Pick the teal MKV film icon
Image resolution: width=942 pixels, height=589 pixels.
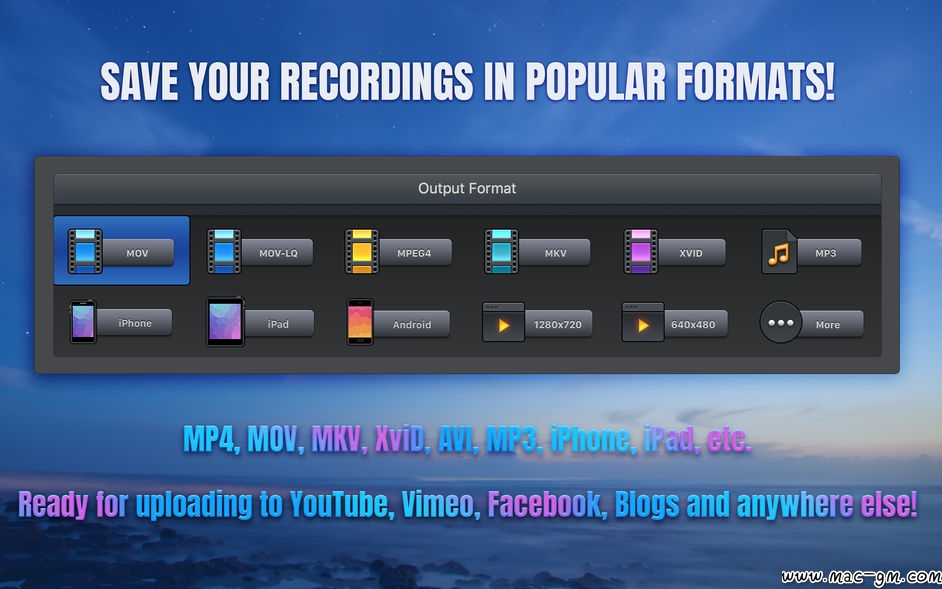(x=502, y=251)
